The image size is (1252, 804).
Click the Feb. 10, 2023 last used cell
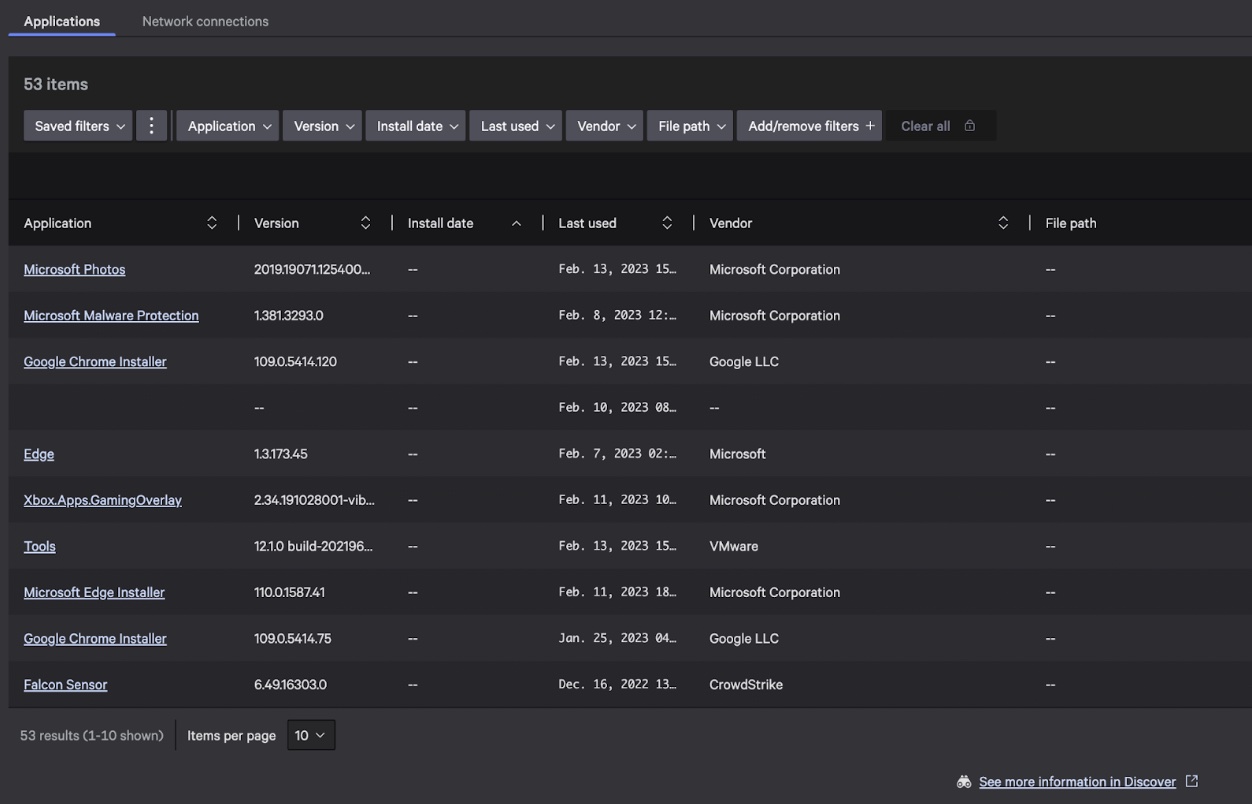[617, 408]
